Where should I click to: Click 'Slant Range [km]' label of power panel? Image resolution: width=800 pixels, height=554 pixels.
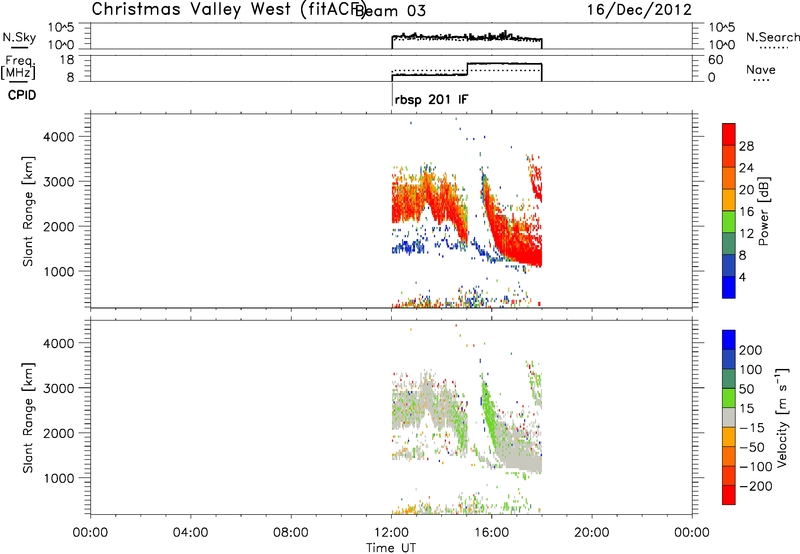click(x=28, y=211)
